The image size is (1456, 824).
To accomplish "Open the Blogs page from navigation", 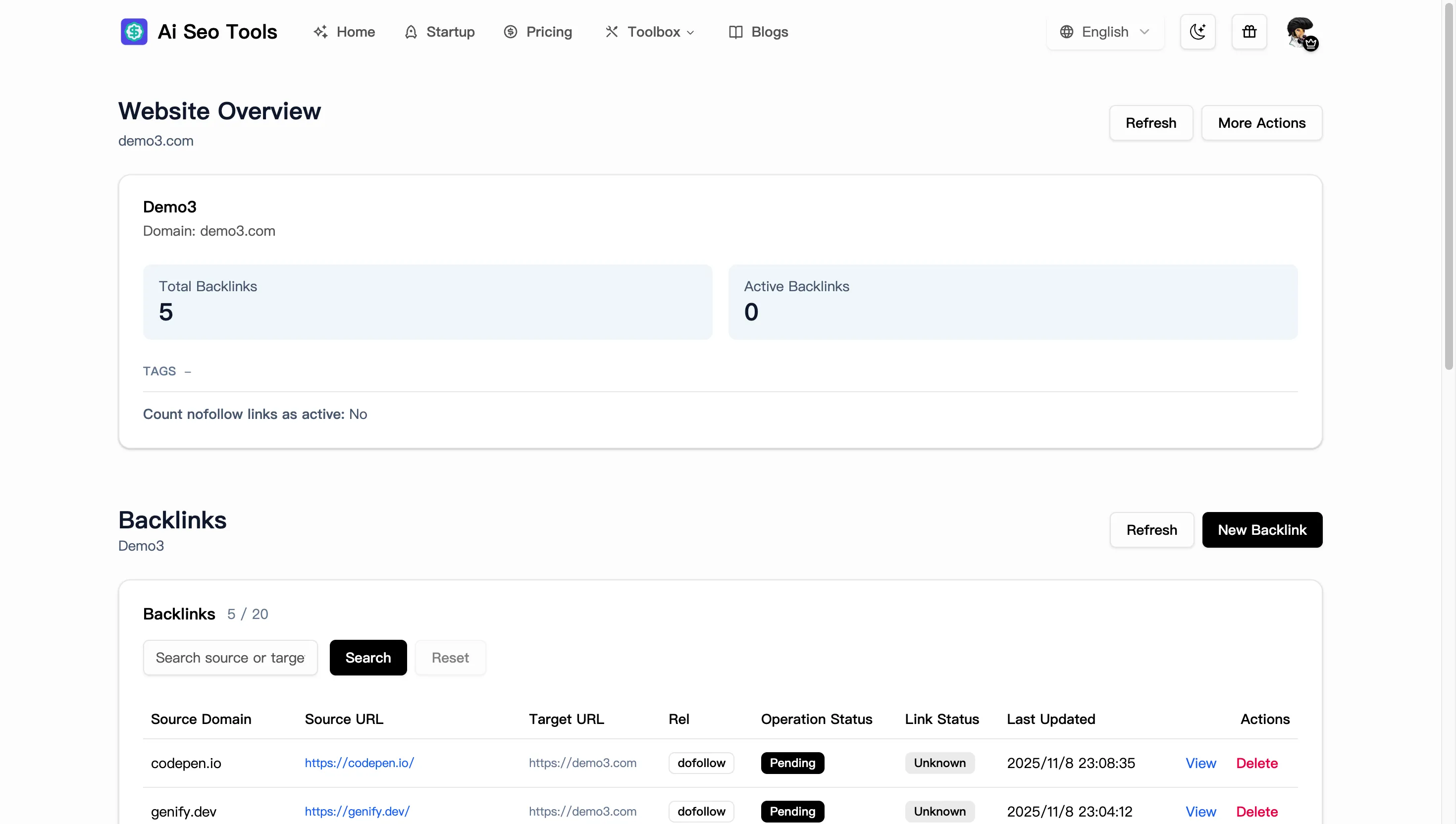I will [x=770, y=32].
